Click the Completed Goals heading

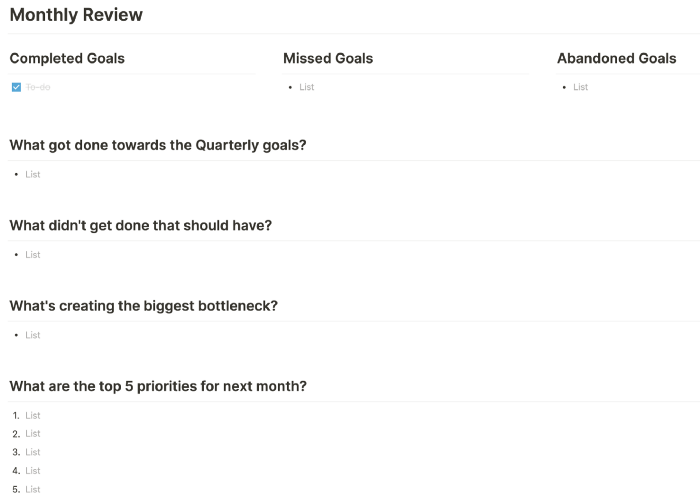(x=67, y=58)
